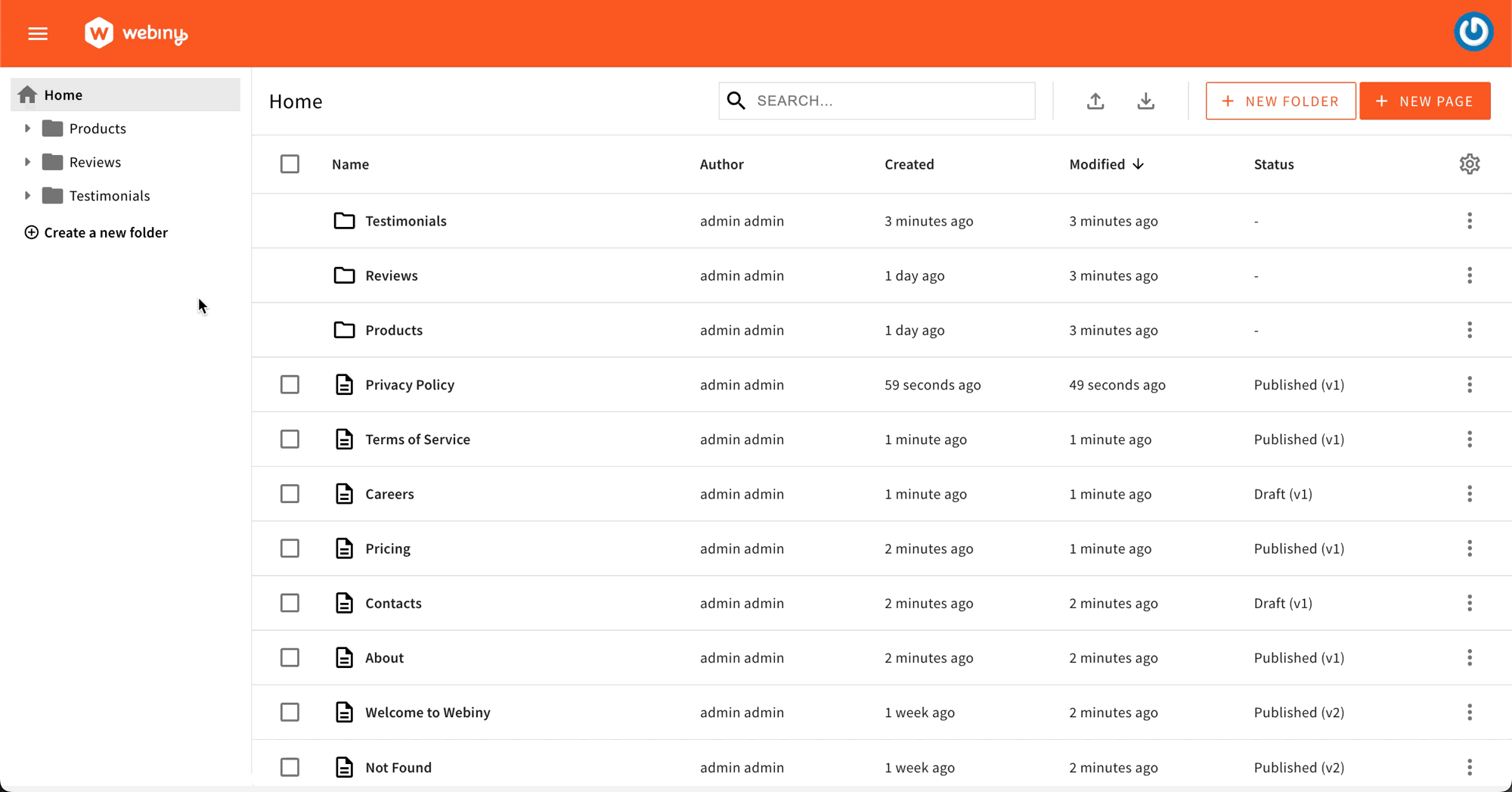Open the Reviews folder in the table
This screenshot has width=1512, height=792.
click(x=392, y=275)
